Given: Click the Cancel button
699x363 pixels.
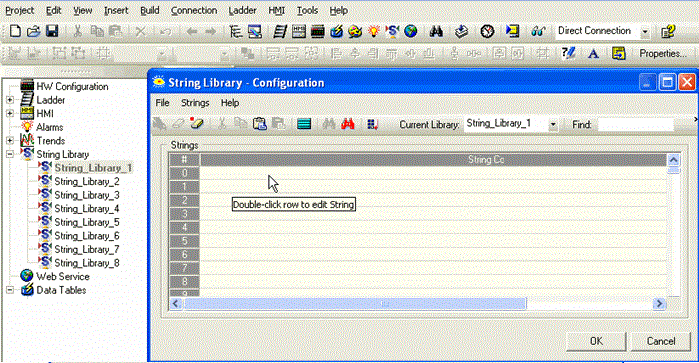Looking at the screenshot, I should tap(661, 341).
